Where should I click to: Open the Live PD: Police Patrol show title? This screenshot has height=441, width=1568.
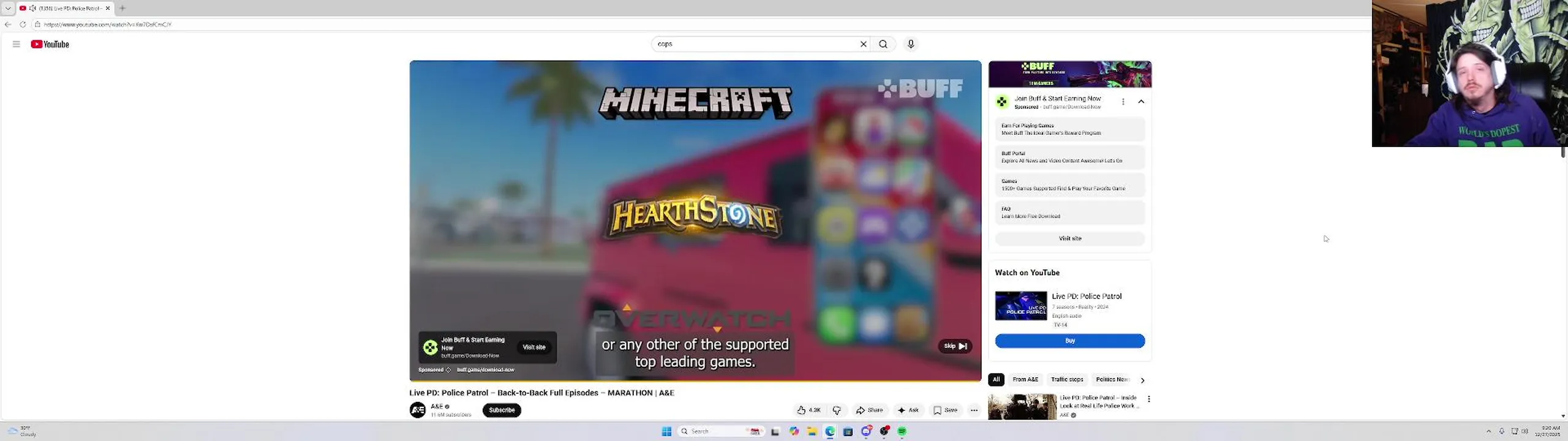point(1087,296)
